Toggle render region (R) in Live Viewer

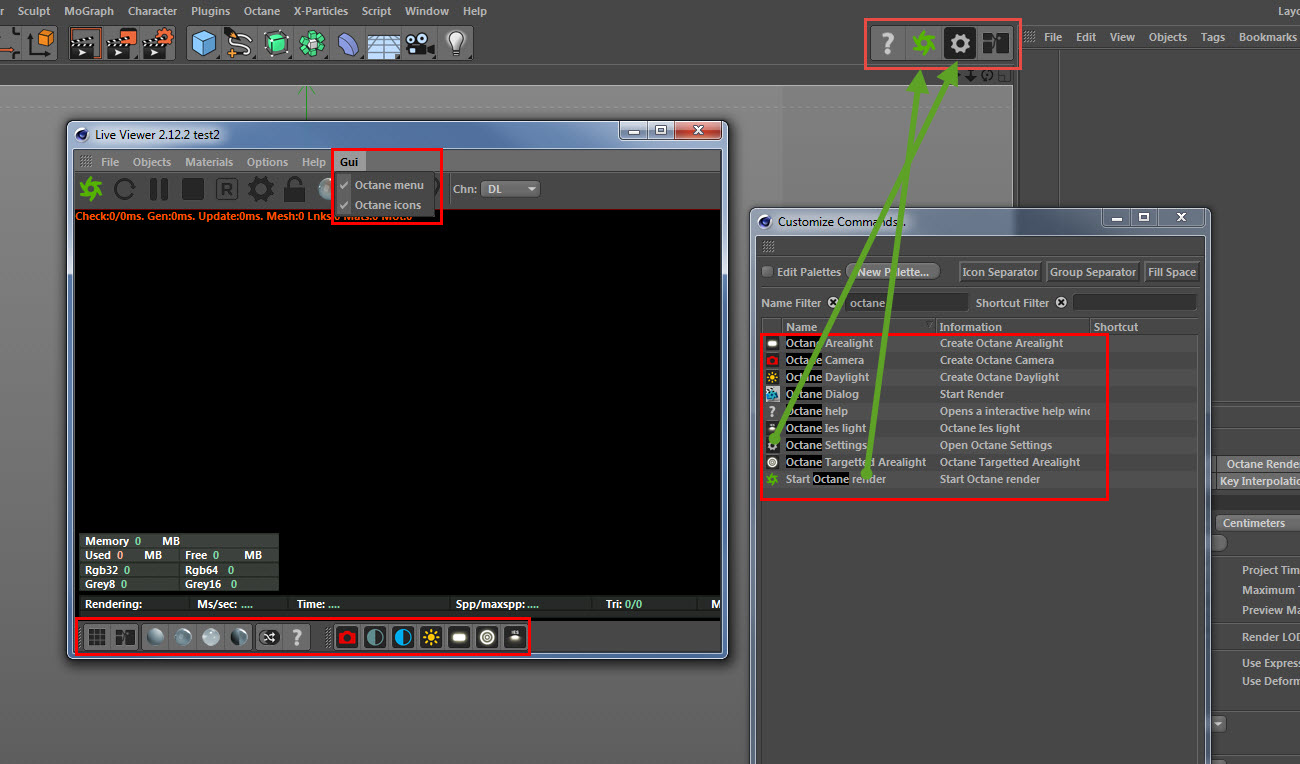227,188
